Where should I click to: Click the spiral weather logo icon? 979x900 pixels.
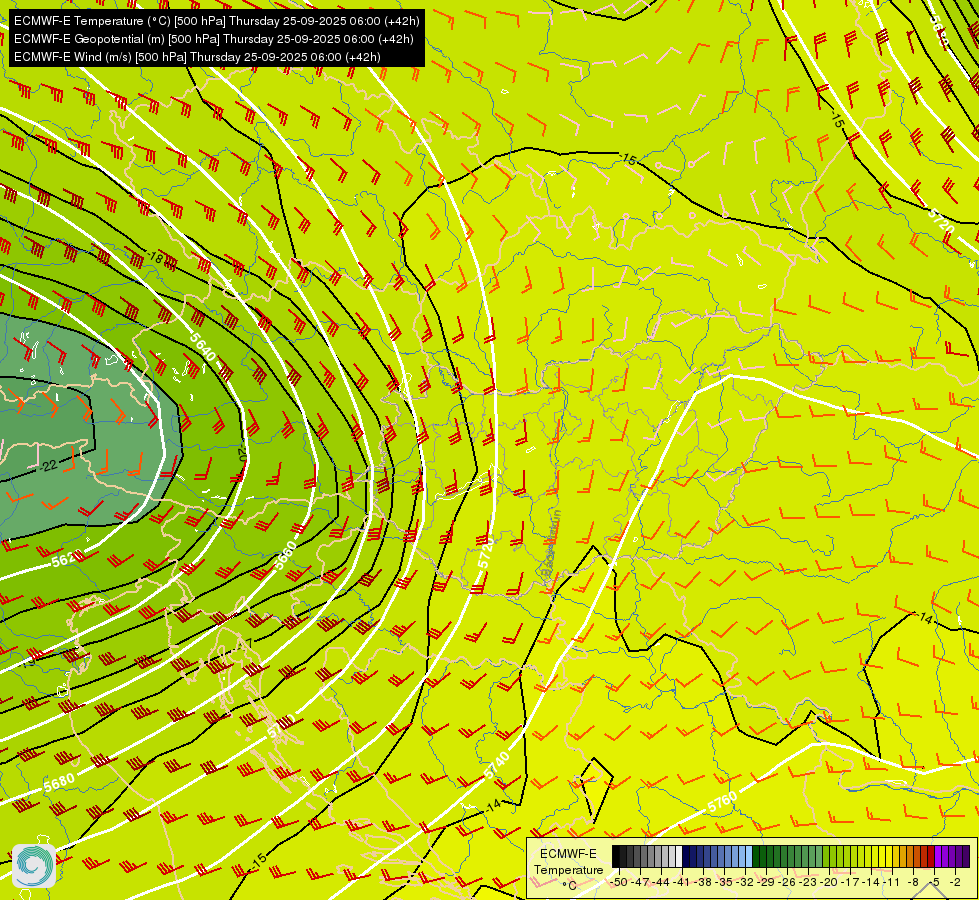[34, 866]
